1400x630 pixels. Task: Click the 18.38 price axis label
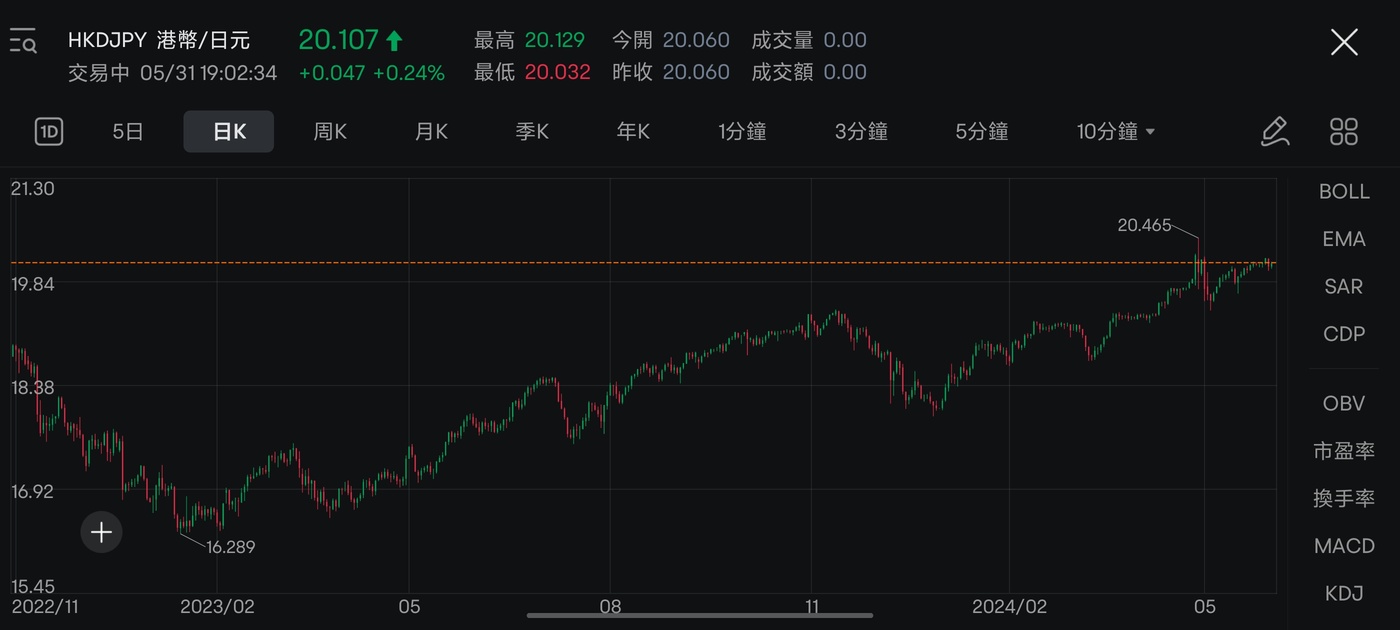coord(32,387)
